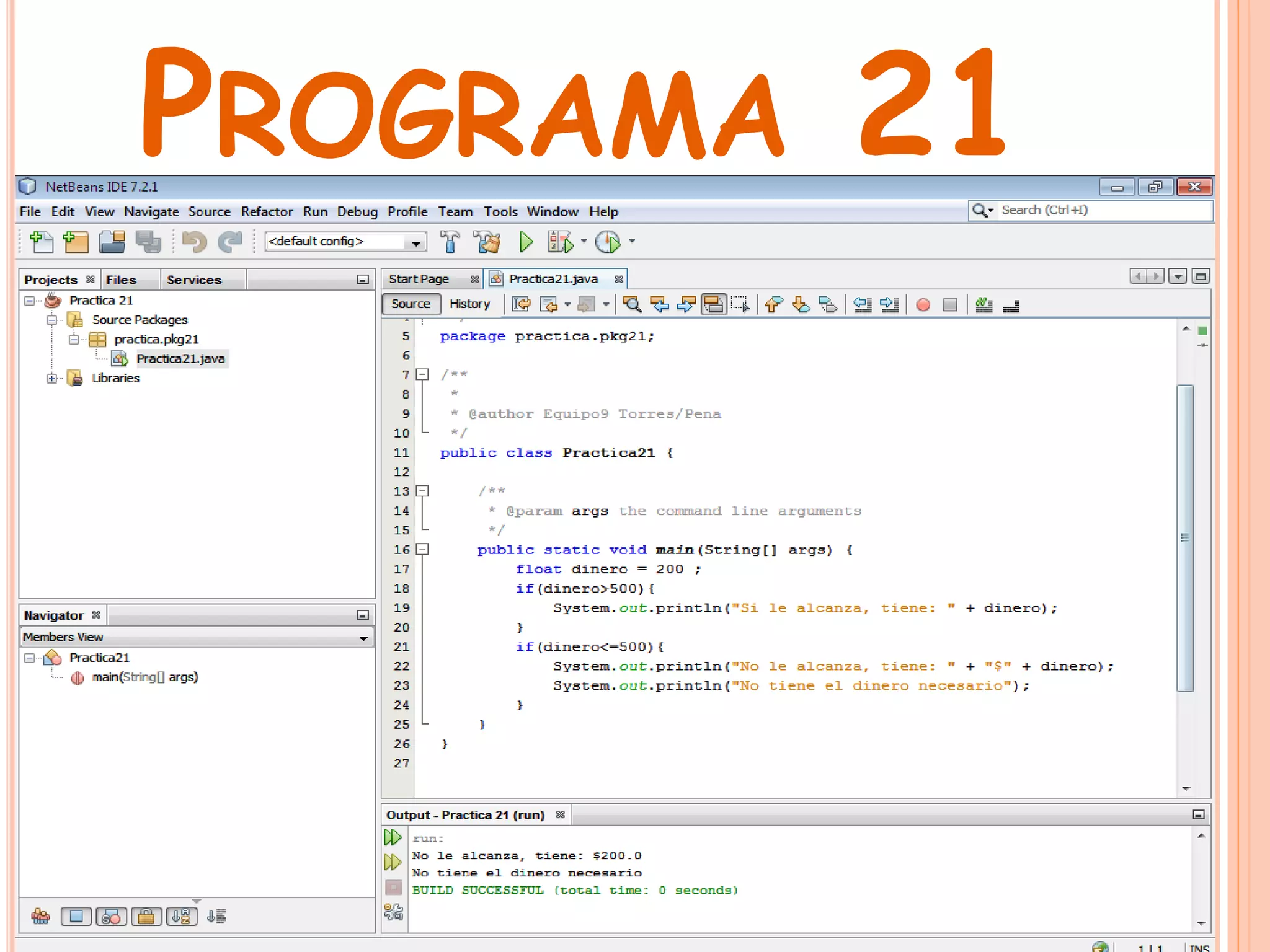Toggle Sort by Name in Navigator
Viewport: 1270px width, 952px height.
pyautogui.click(x=182, y=916)
